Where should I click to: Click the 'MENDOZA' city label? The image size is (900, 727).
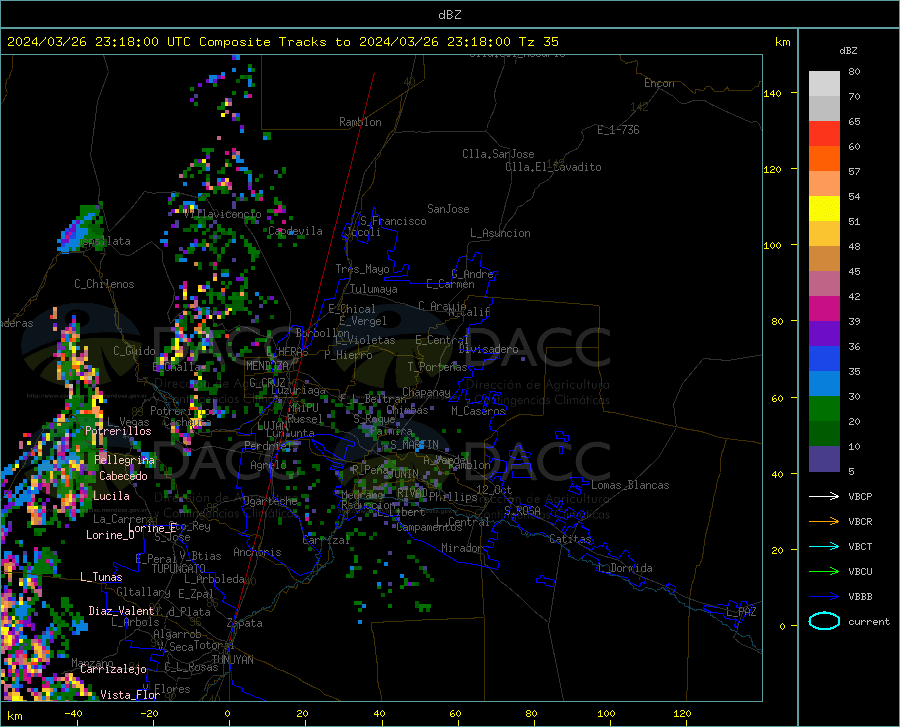coord(267,366)
